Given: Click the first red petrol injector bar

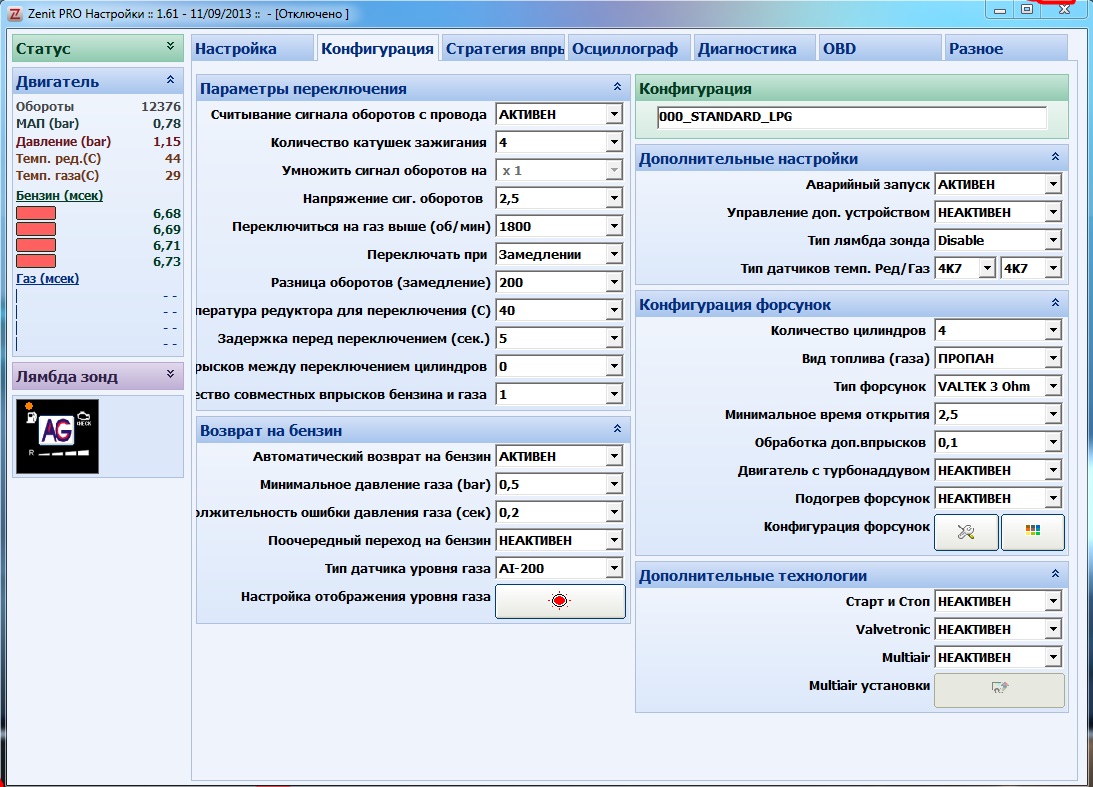Looking at the screenshot, I should pyautogui.click(x=36, y=213).
